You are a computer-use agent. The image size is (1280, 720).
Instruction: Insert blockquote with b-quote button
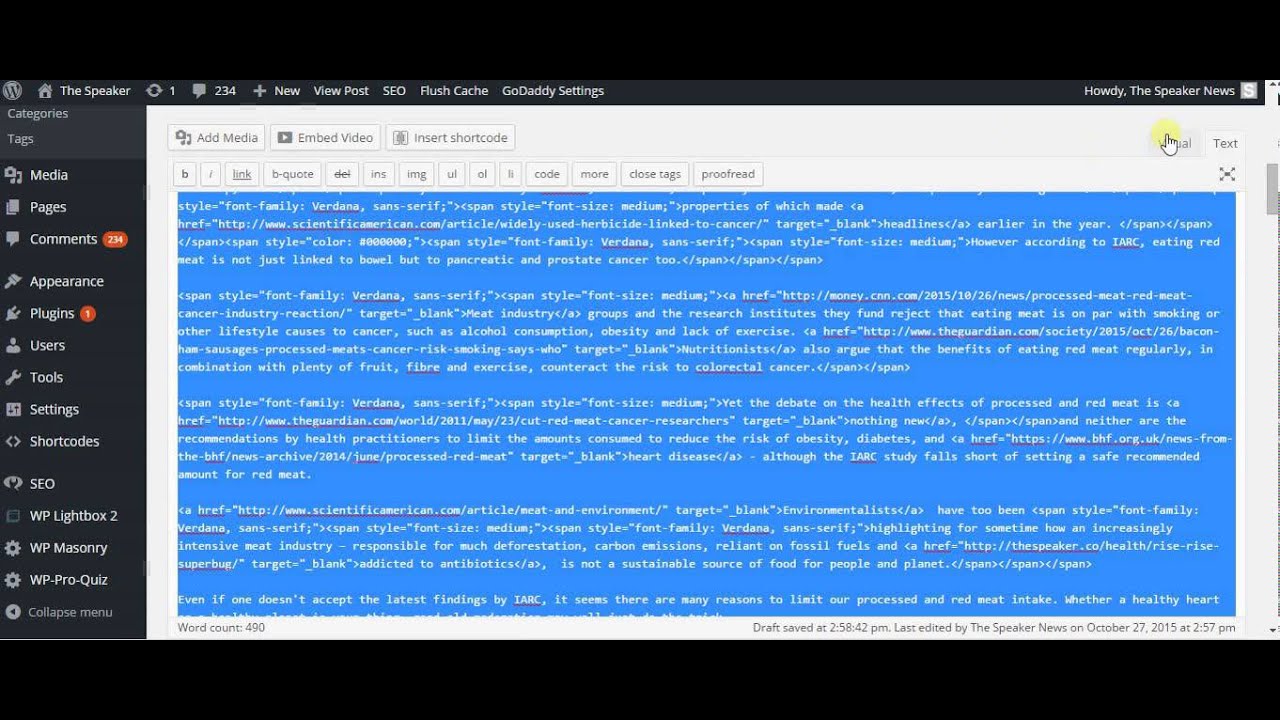click(292, 174)
